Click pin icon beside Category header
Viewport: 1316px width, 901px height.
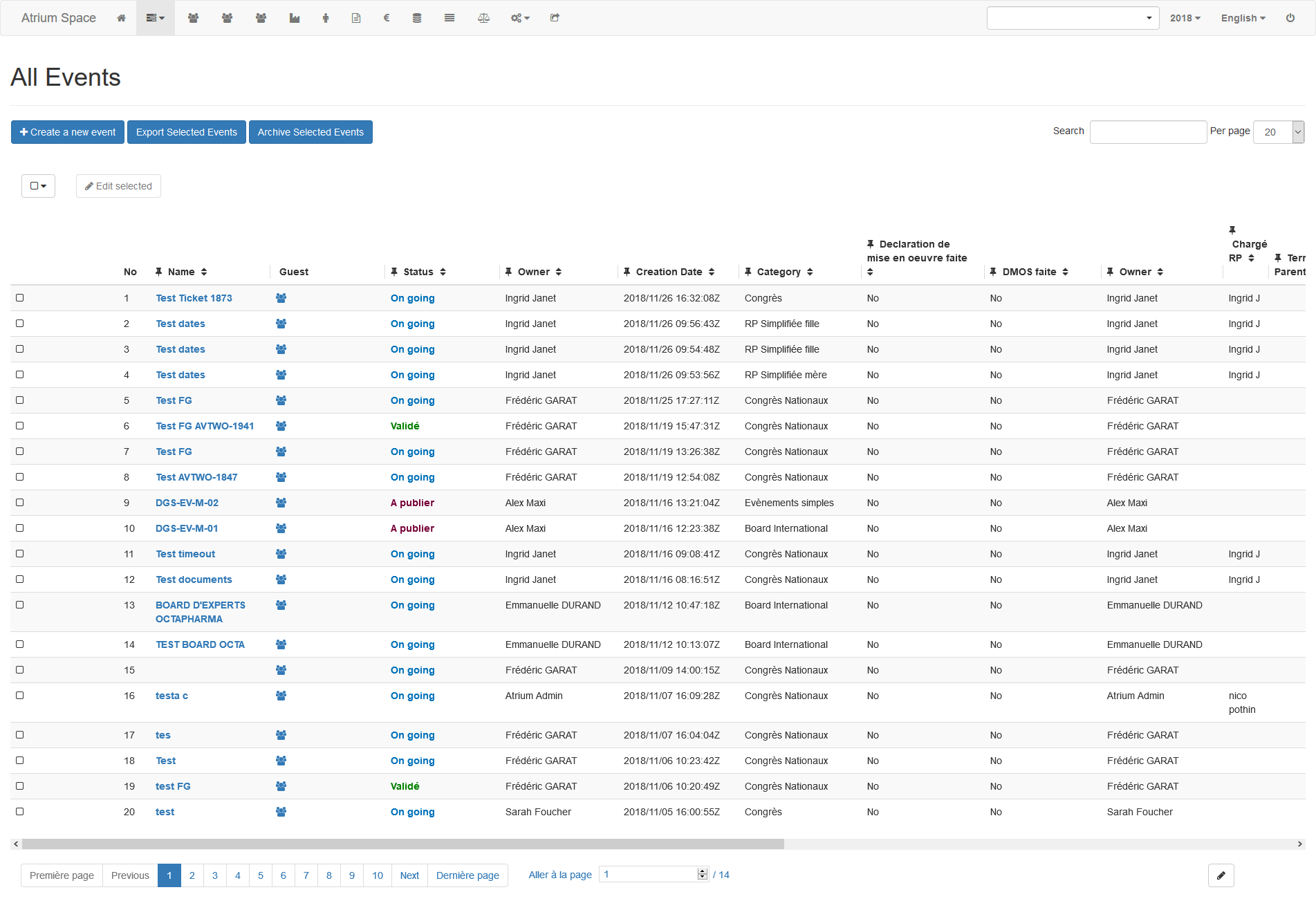(748, 272)
